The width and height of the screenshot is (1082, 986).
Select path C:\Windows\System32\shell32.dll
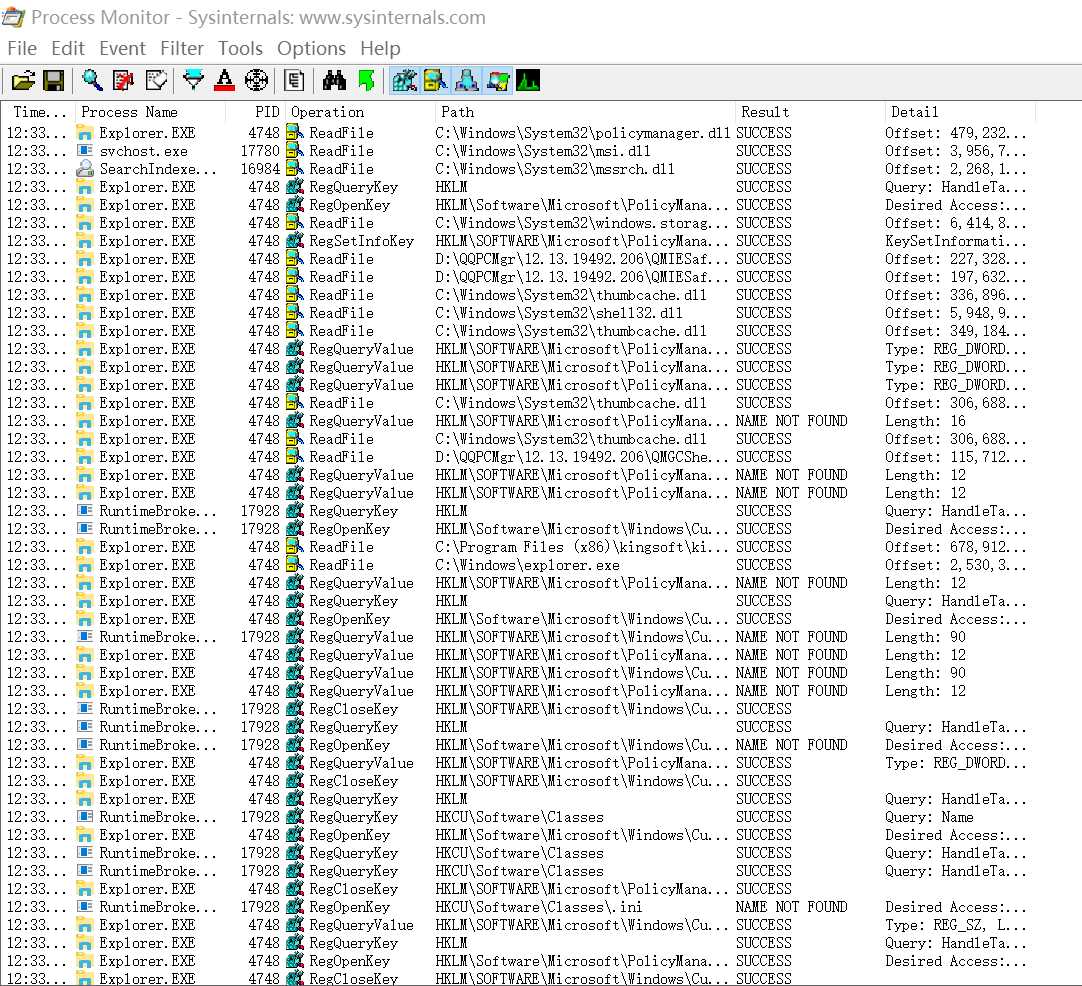pos(559,313)
